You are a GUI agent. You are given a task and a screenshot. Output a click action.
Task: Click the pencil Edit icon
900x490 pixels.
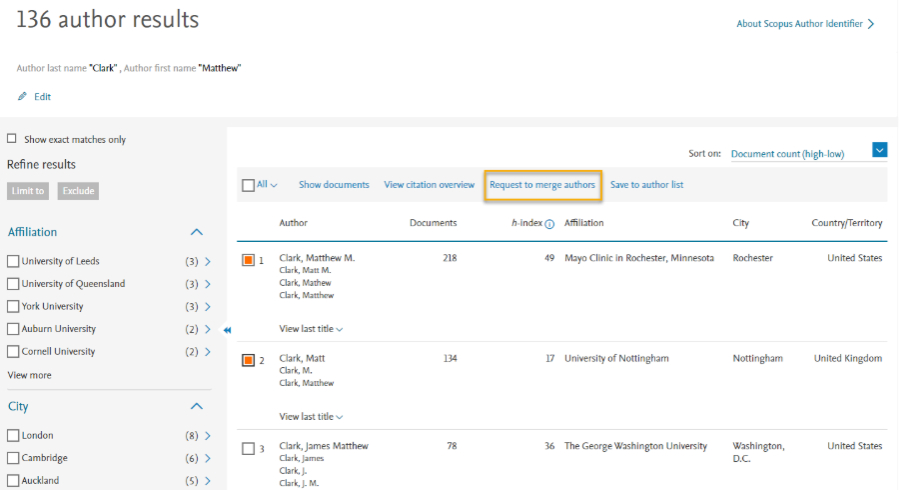(x=23, y=97)
